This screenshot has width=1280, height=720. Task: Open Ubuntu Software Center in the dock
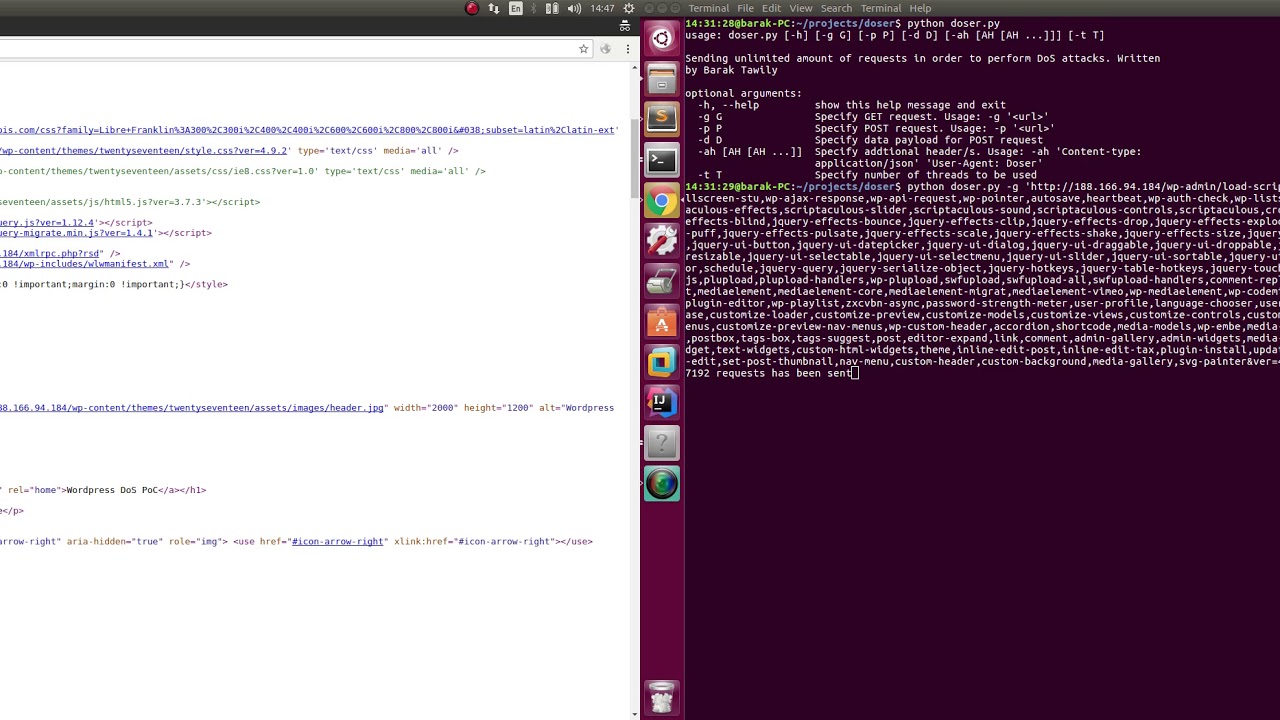click(x=661, y=322)
